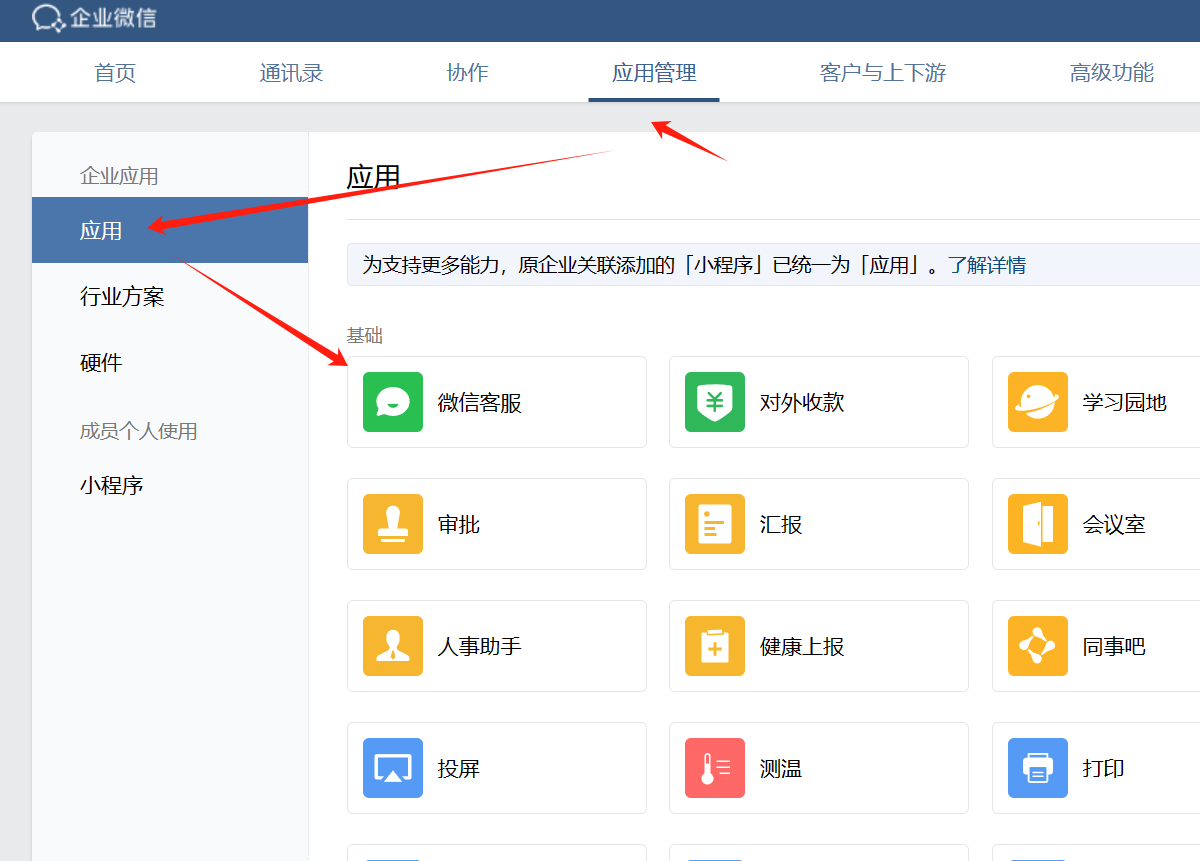Open the 协作 tab

pyautogui.click(x=467, y=73)
